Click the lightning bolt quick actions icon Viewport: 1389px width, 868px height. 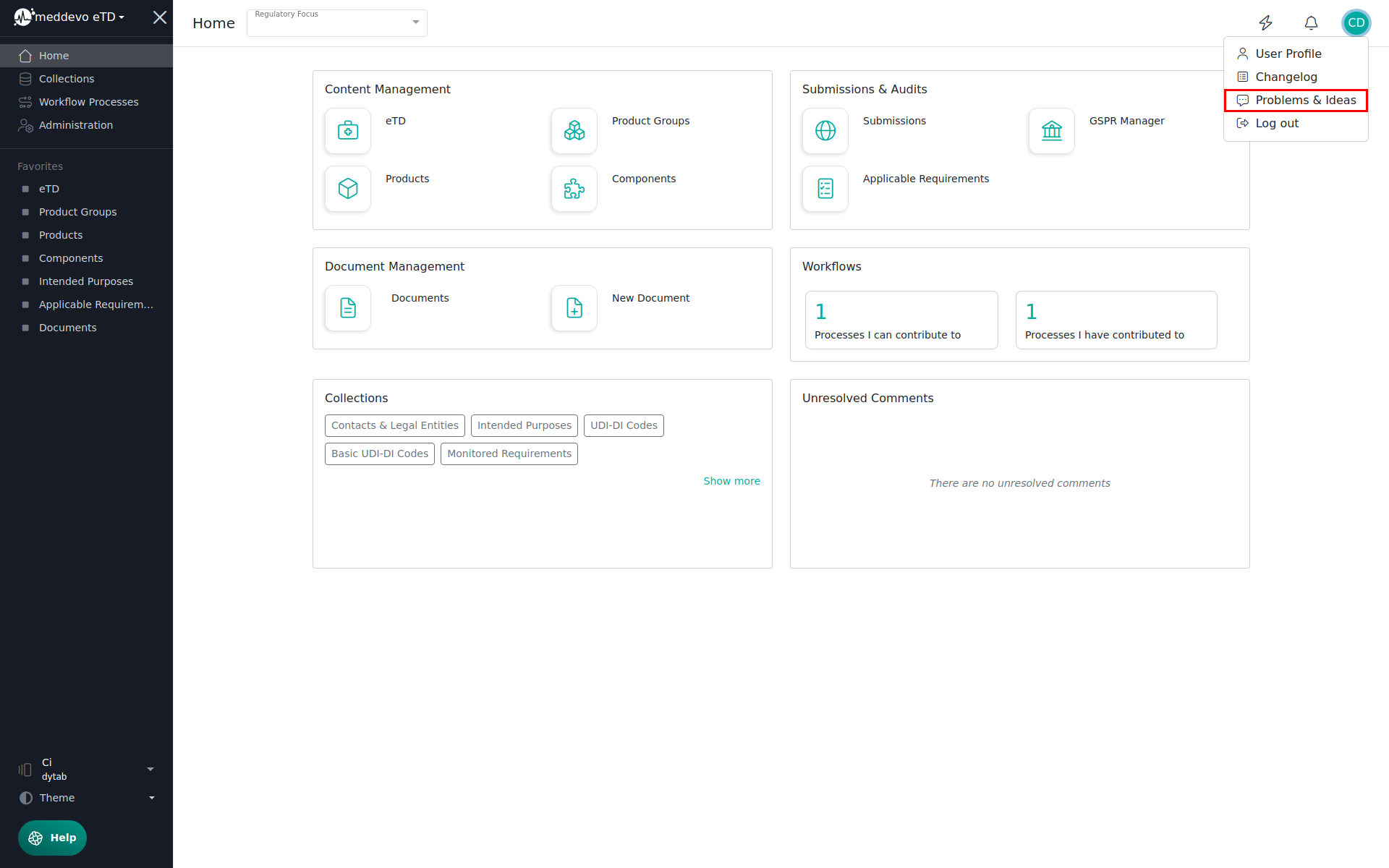tap(1265, 23)
